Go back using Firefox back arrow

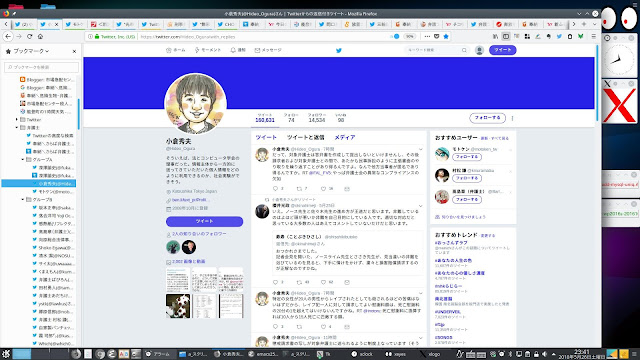click(x=8, y=36)
